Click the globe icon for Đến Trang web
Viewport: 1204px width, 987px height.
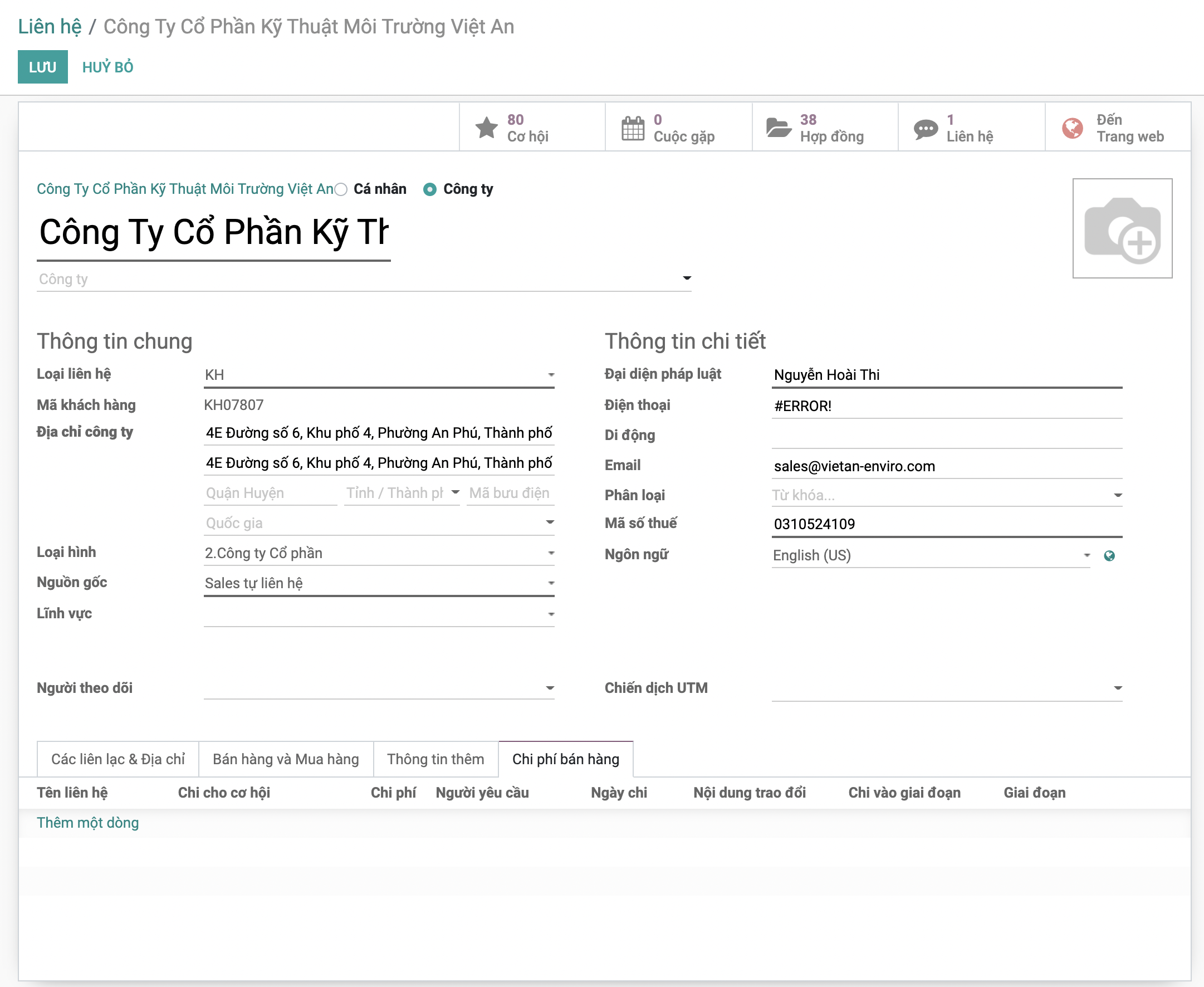(x=1072, y=128)
